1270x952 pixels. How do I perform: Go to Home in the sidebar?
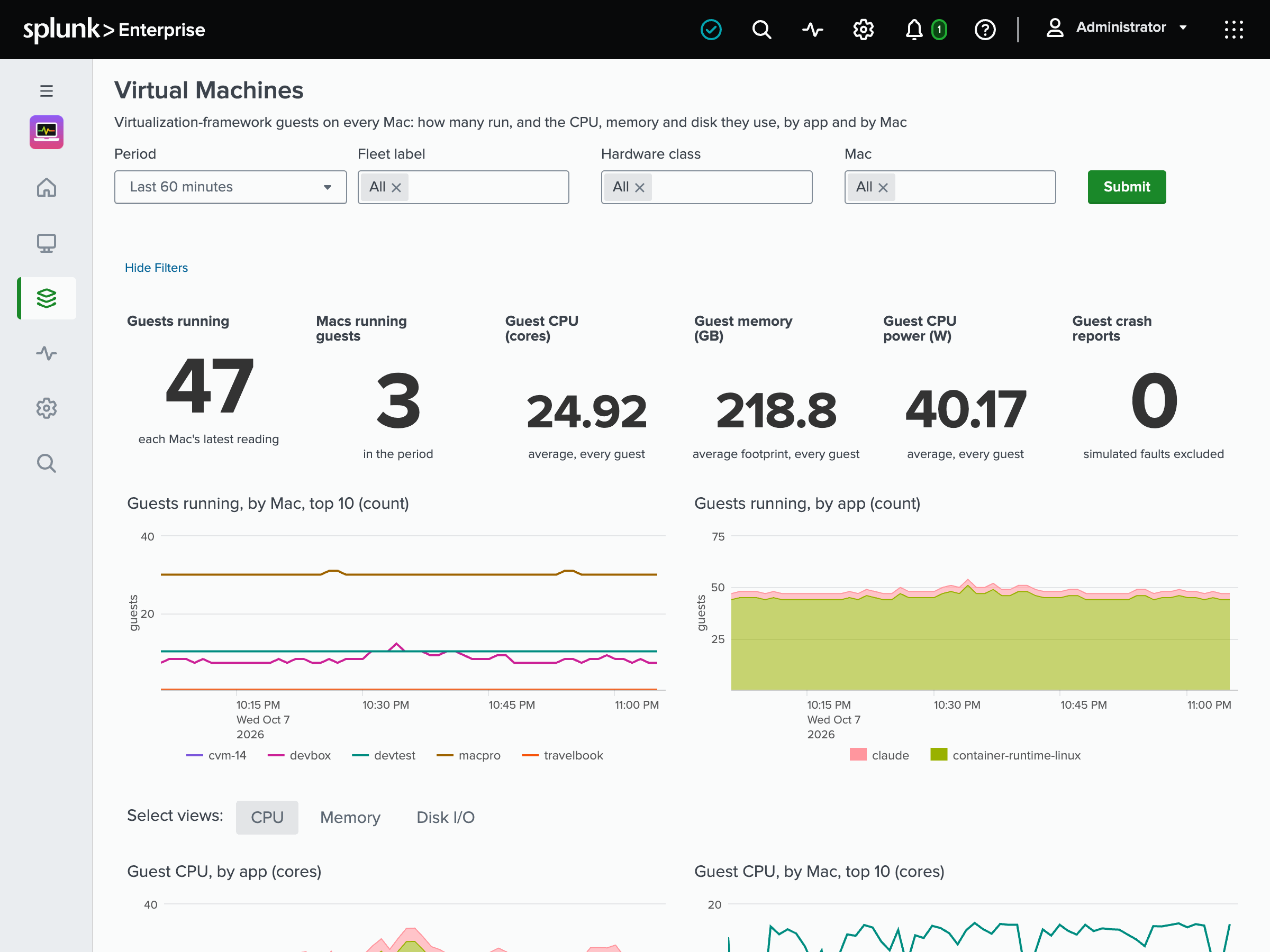[x=47, y=187]
